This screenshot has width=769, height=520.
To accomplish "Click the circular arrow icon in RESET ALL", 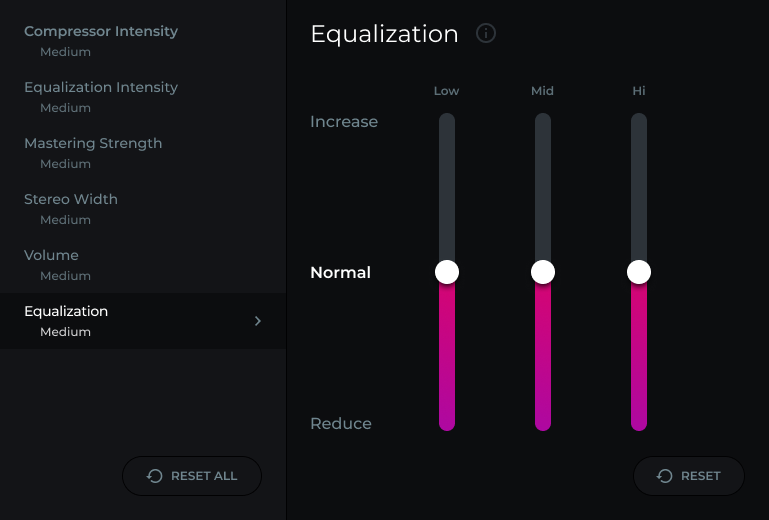I will [154, 476].
